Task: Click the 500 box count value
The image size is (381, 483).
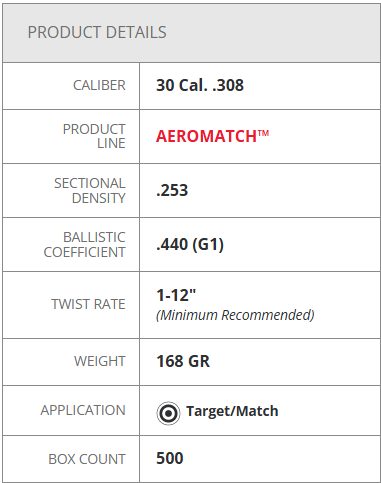Action: pos(170,458)
